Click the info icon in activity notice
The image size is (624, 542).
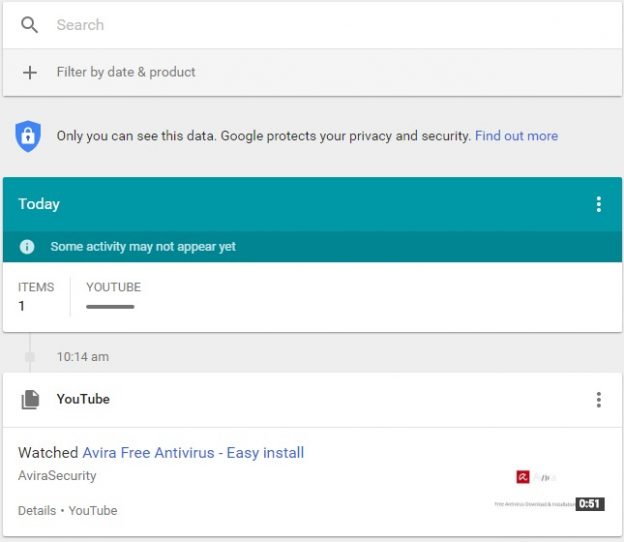click(x=27, y=247)
